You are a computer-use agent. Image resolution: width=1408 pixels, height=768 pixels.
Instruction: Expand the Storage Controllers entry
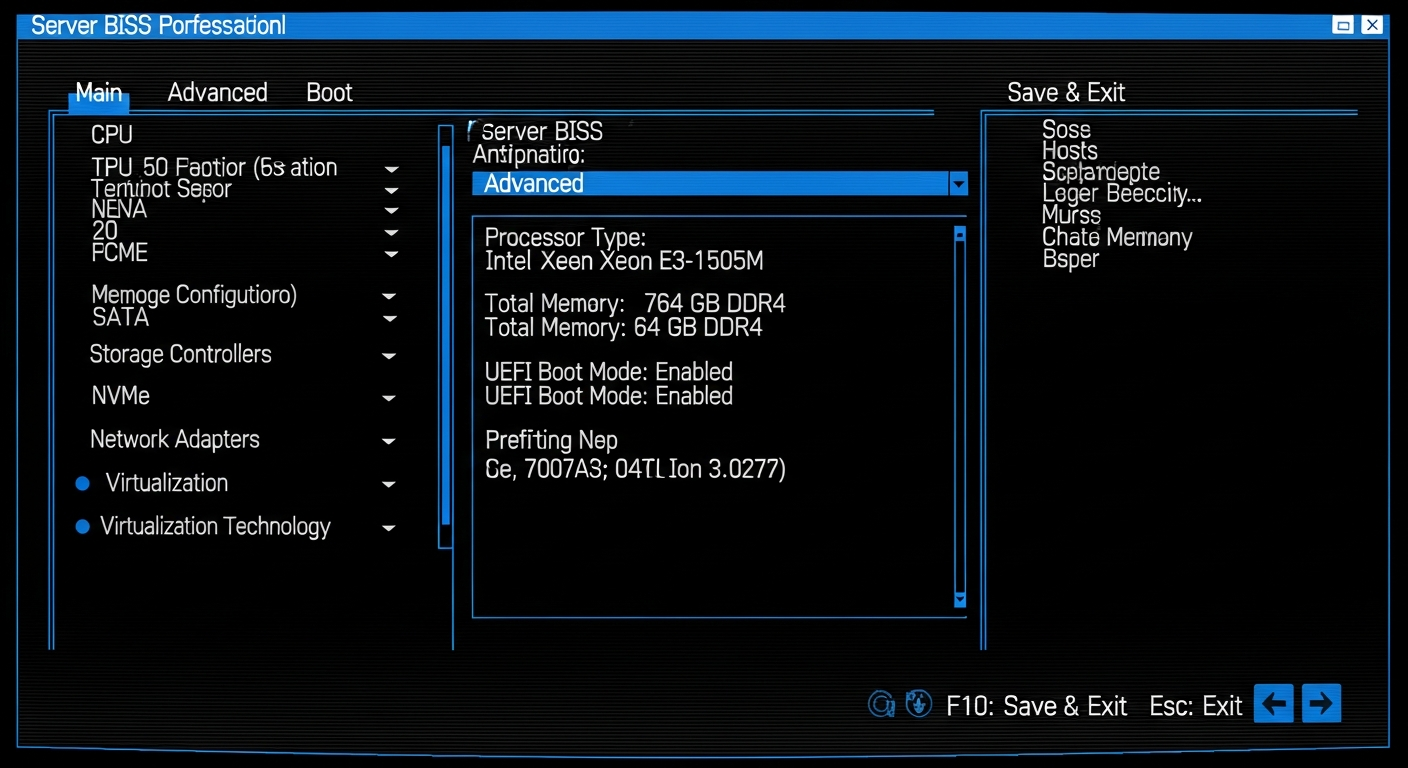(x=388, y=355)
